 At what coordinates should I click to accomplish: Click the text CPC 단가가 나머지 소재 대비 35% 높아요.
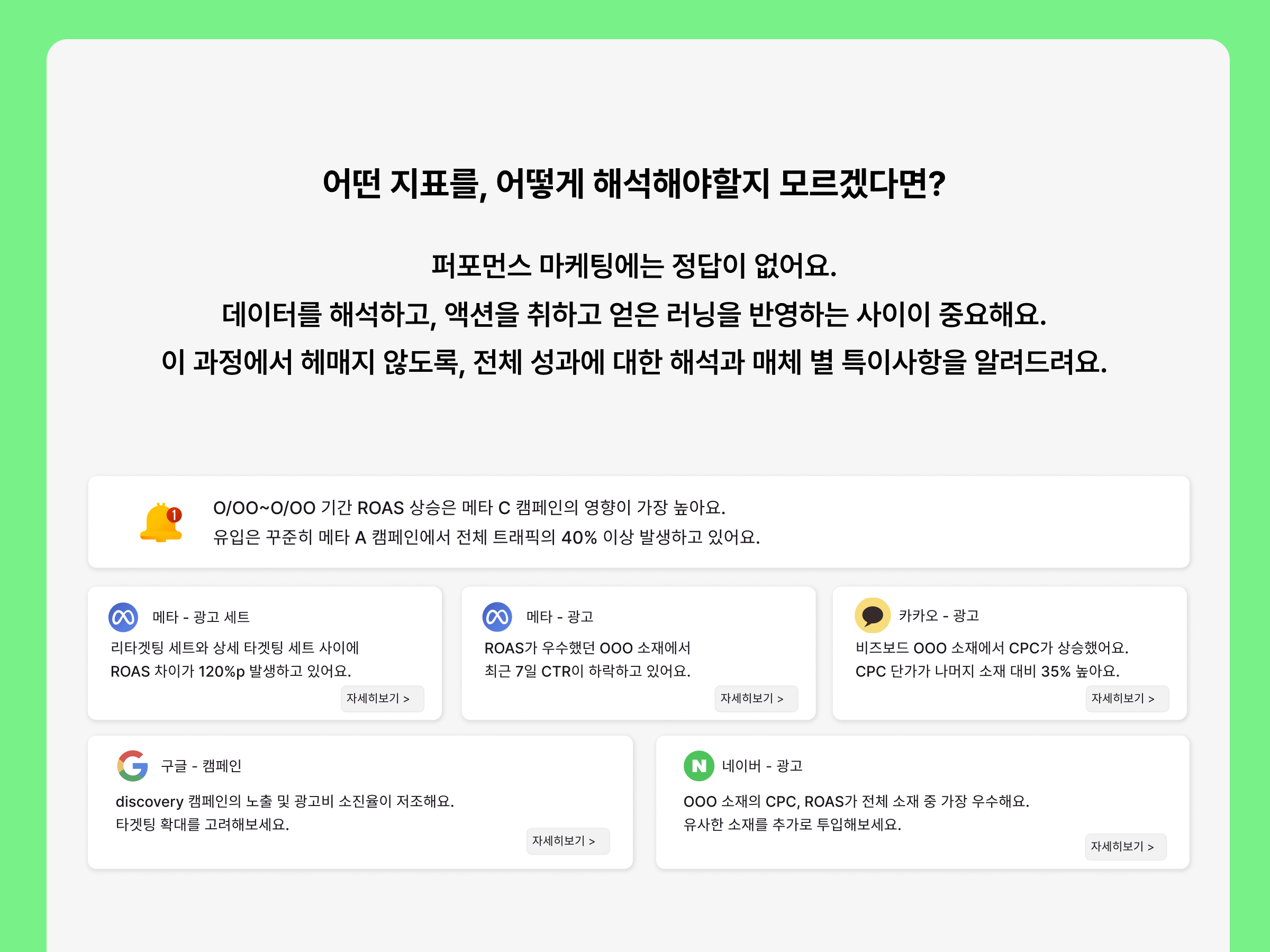click(x=987, y=671)
